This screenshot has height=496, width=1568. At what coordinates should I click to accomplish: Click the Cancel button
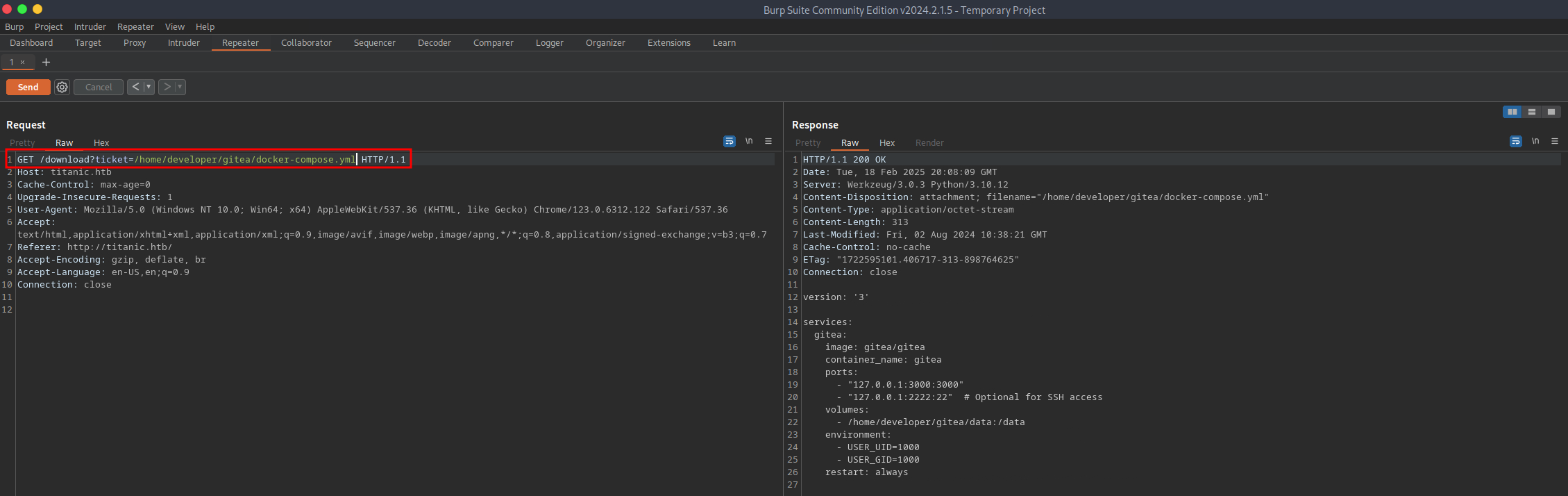click(99, 87)
